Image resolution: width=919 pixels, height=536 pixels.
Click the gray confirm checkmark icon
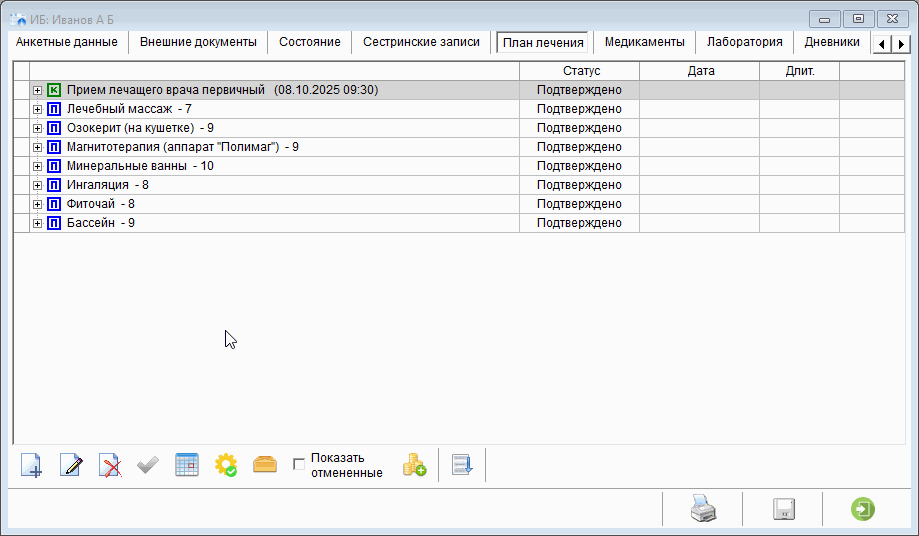(148, 466)
